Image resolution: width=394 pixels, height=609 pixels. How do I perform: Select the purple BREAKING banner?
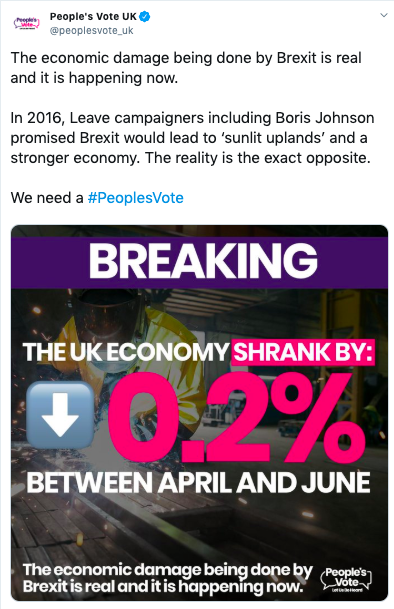pos(199,261)
